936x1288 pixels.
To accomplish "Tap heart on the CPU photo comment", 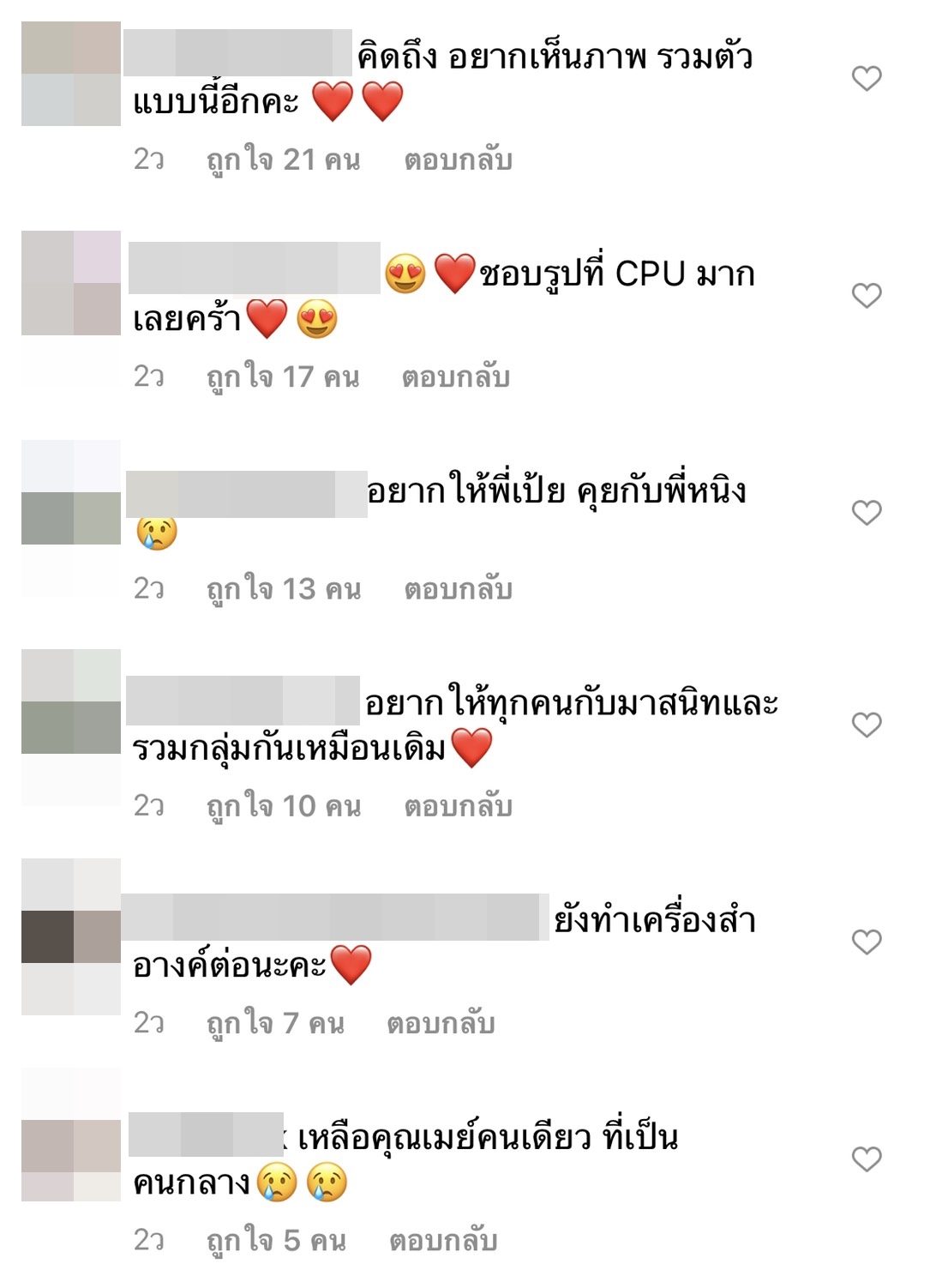I will (867, 296).
